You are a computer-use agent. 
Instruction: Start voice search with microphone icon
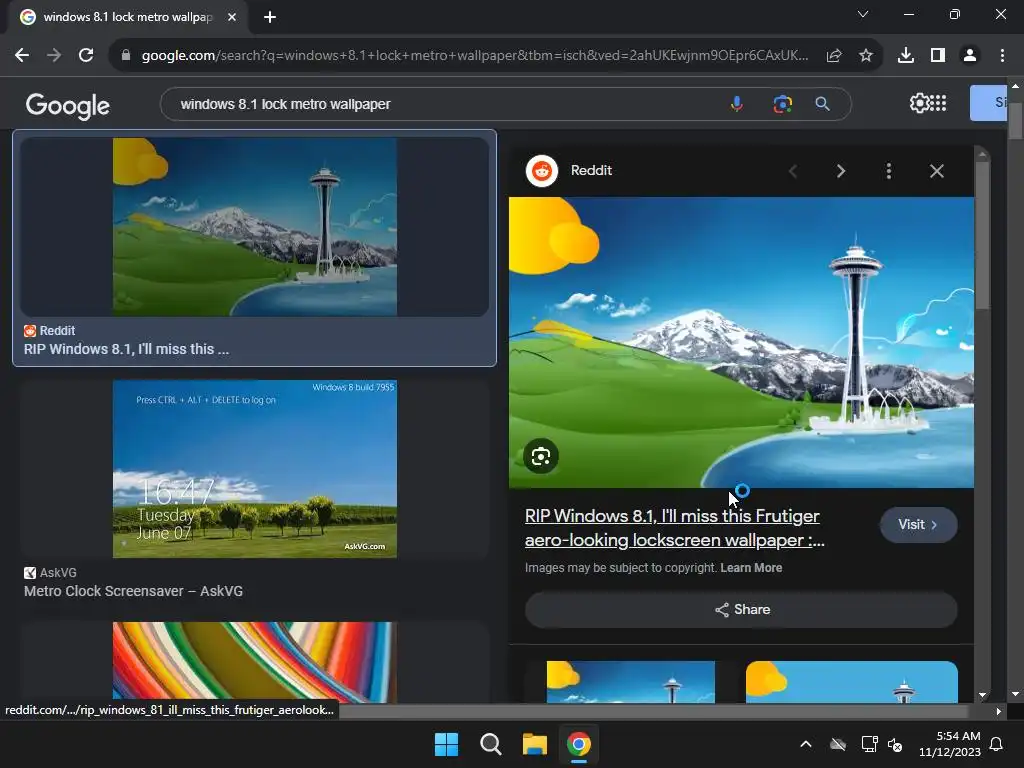pos(737,104)
